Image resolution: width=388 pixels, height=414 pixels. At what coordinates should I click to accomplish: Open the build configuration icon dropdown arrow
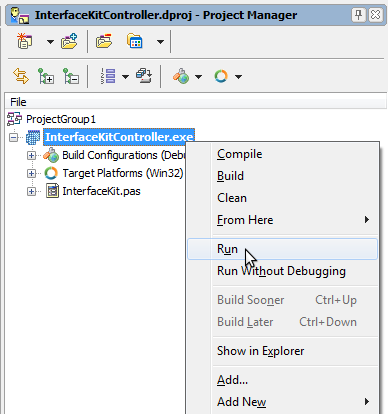[198, 77]
